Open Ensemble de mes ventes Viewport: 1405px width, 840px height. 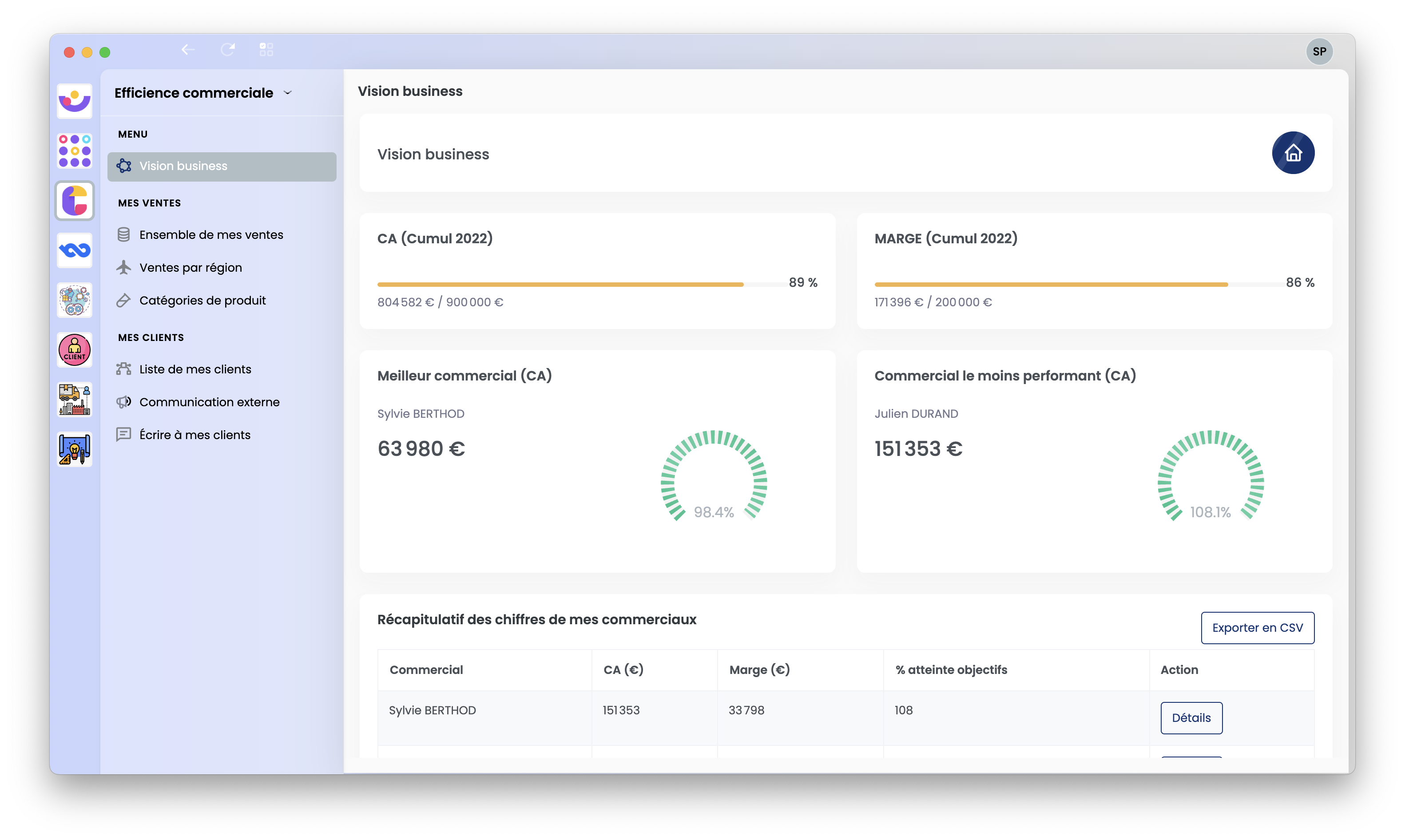pos(211,234)
